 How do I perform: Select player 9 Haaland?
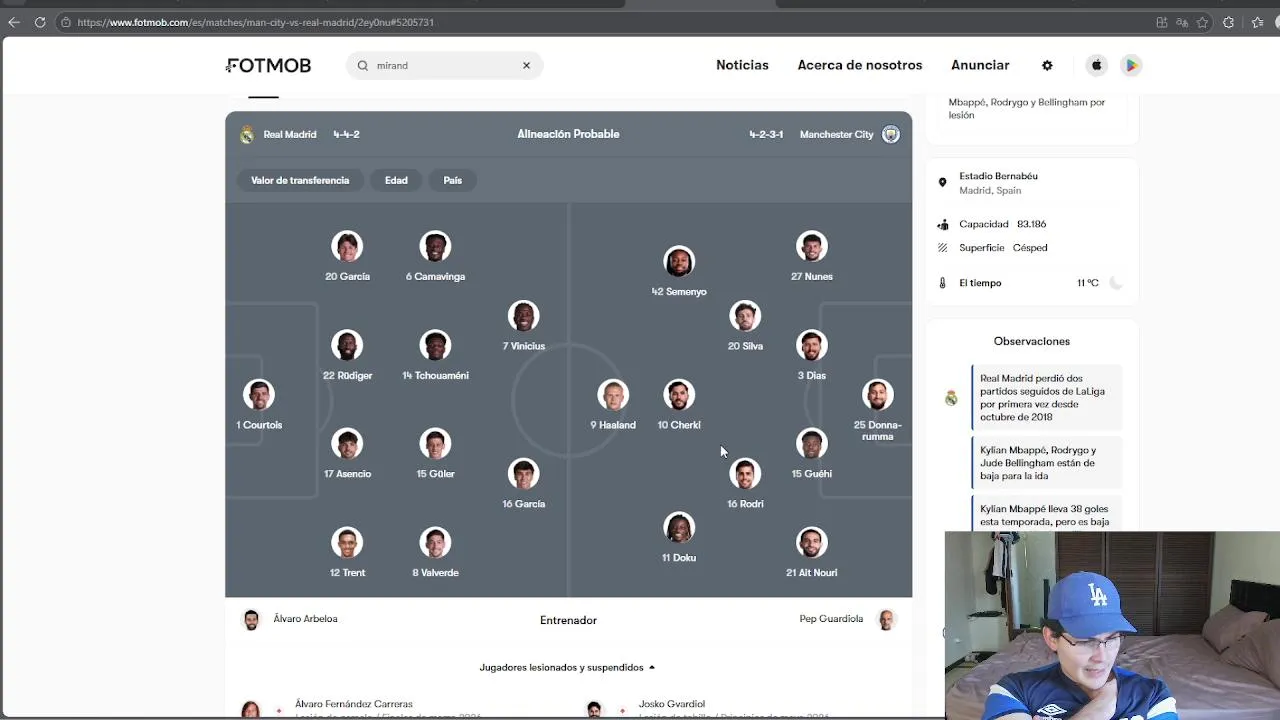[613, 404]
